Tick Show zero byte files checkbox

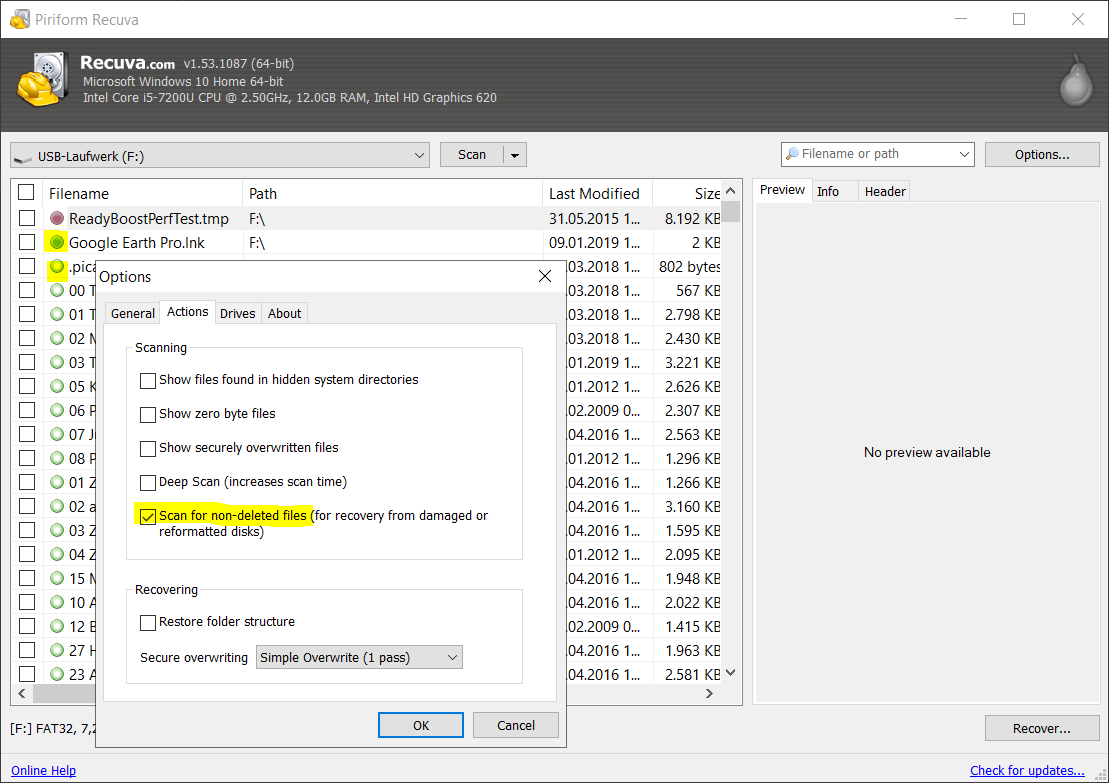148,414
